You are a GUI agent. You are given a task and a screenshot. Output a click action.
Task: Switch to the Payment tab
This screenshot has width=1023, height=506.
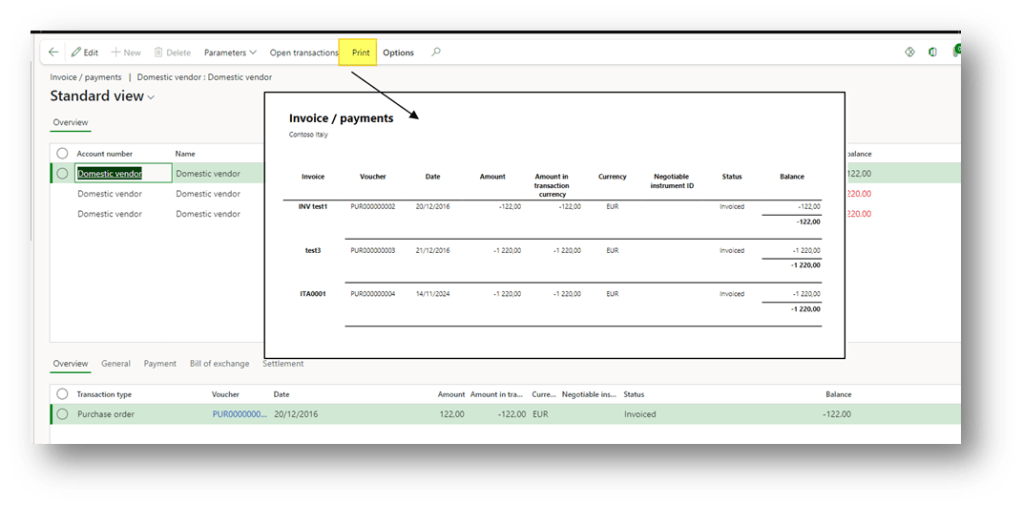tap(160, 364)
